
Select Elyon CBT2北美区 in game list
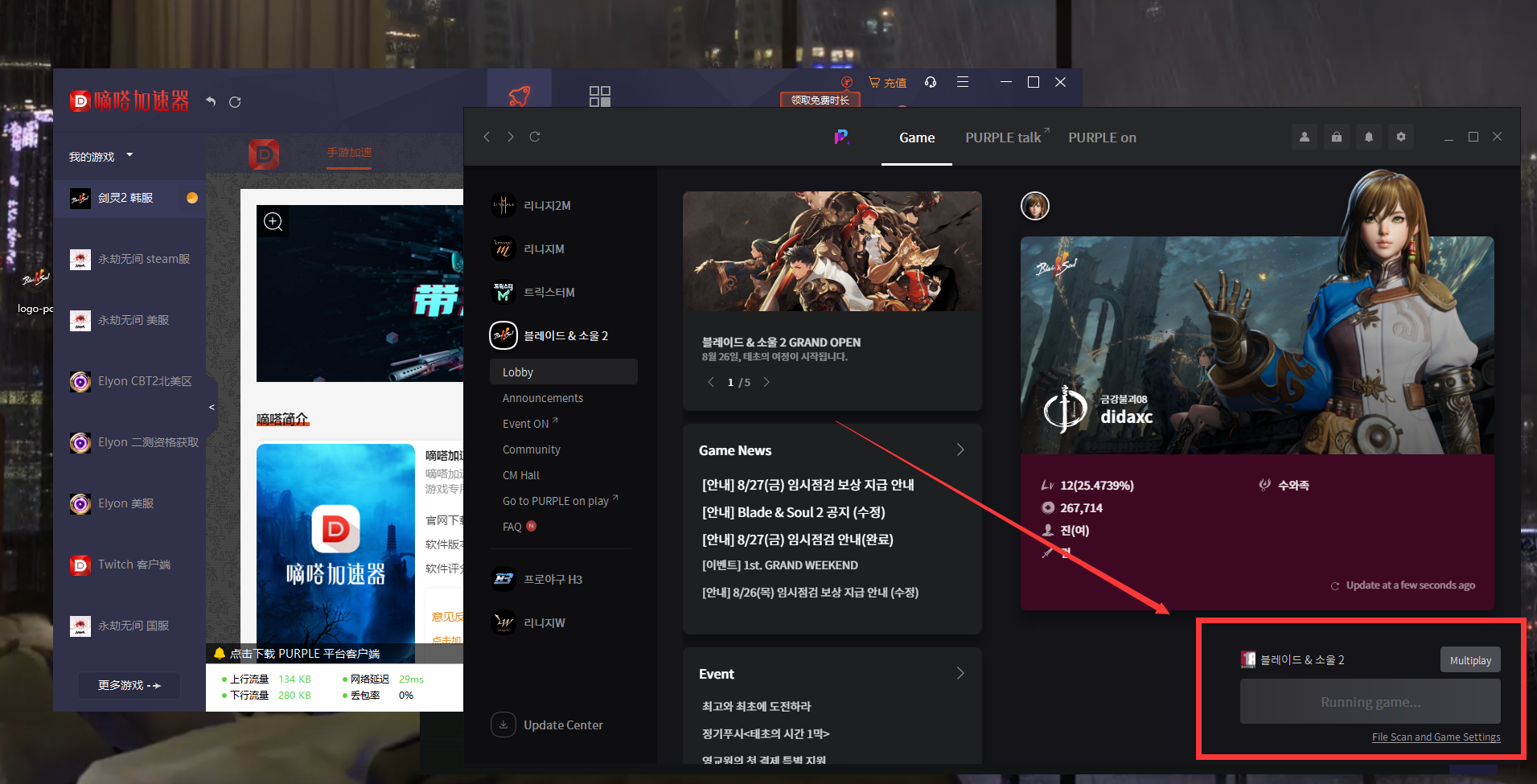[x=129, y=381]
